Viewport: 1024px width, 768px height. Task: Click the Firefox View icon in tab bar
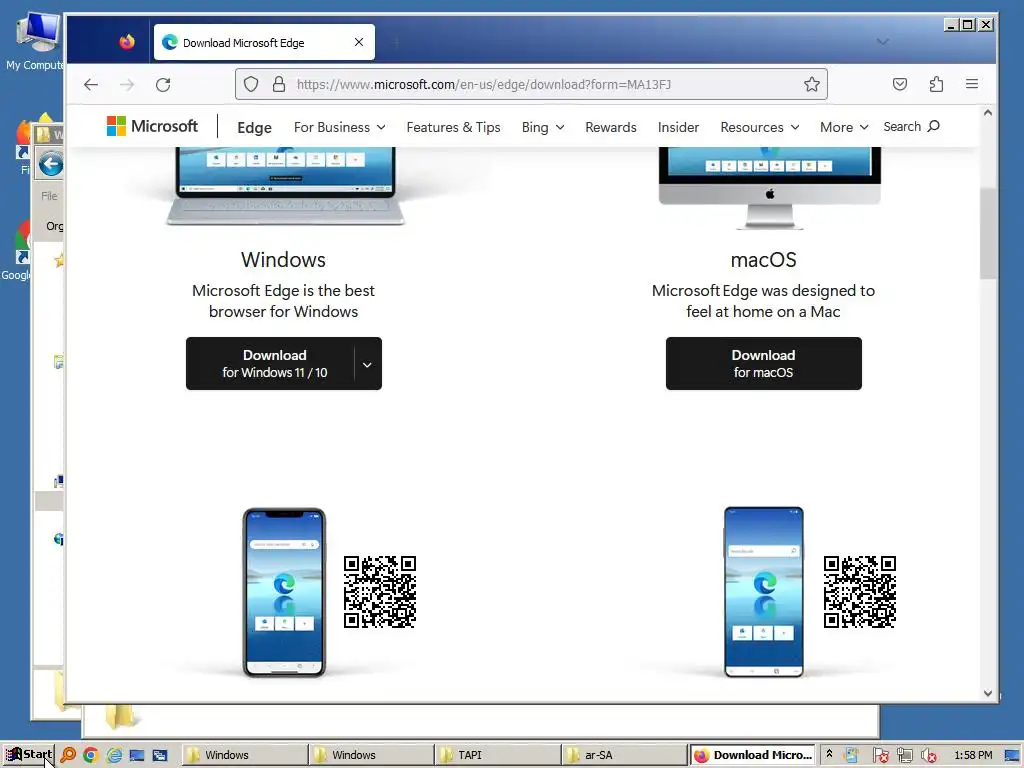(x=127, y=42)
